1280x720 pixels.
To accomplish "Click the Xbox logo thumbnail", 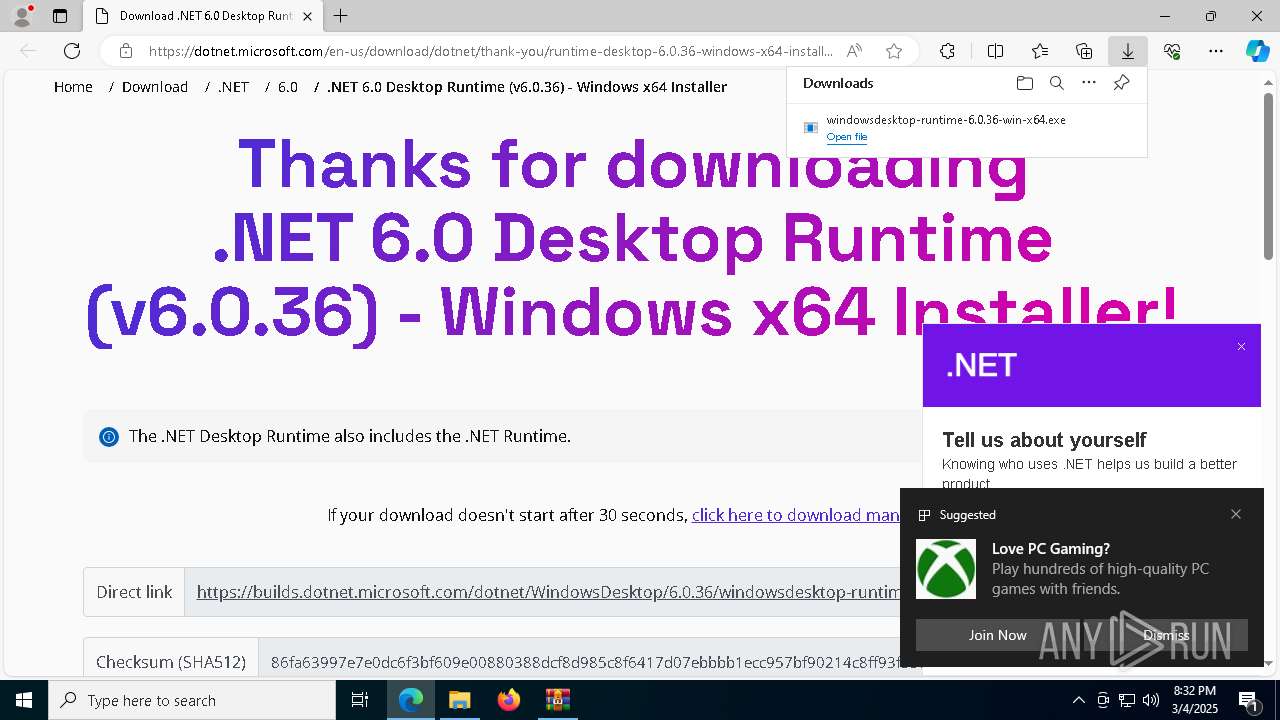I will pos(946,569).
